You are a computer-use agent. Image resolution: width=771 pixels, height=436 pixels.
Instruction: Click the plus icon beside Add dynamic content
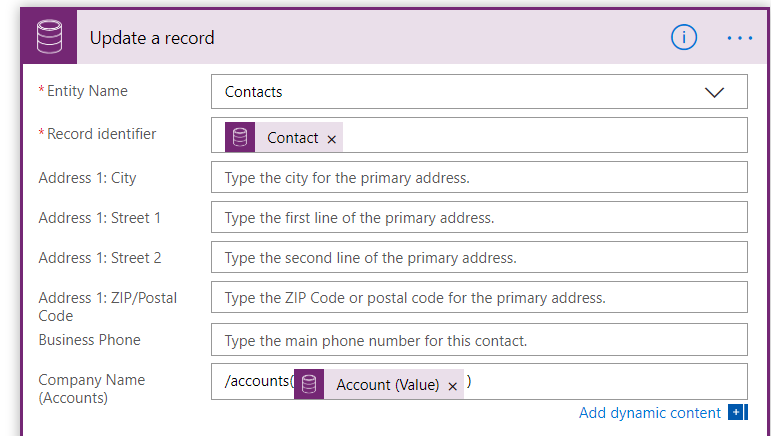click(x=737, y=413)
